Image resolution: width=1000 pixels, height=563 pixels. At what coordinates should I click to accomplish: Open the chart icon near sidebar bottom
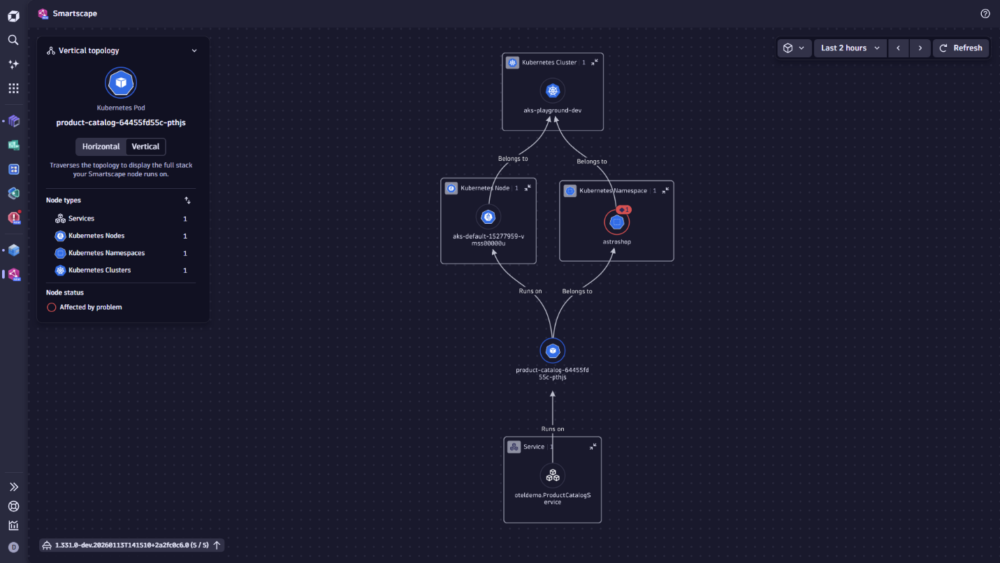click(x=13, y=526)
